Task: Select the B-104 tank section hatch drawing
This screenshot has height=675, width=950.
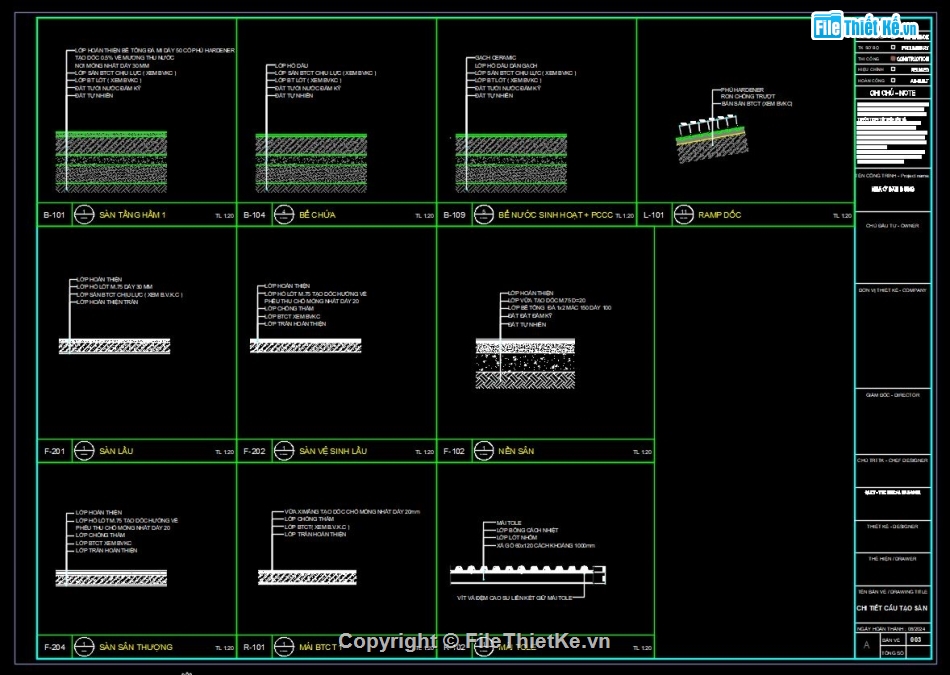Action: pos(311,164)
